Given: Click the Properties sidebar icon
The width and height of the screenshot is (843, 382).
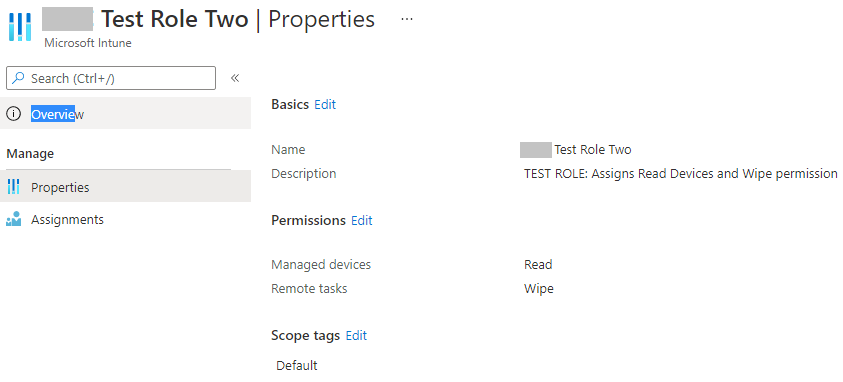Looking at the screenshot, I should (x=13, y=187).
